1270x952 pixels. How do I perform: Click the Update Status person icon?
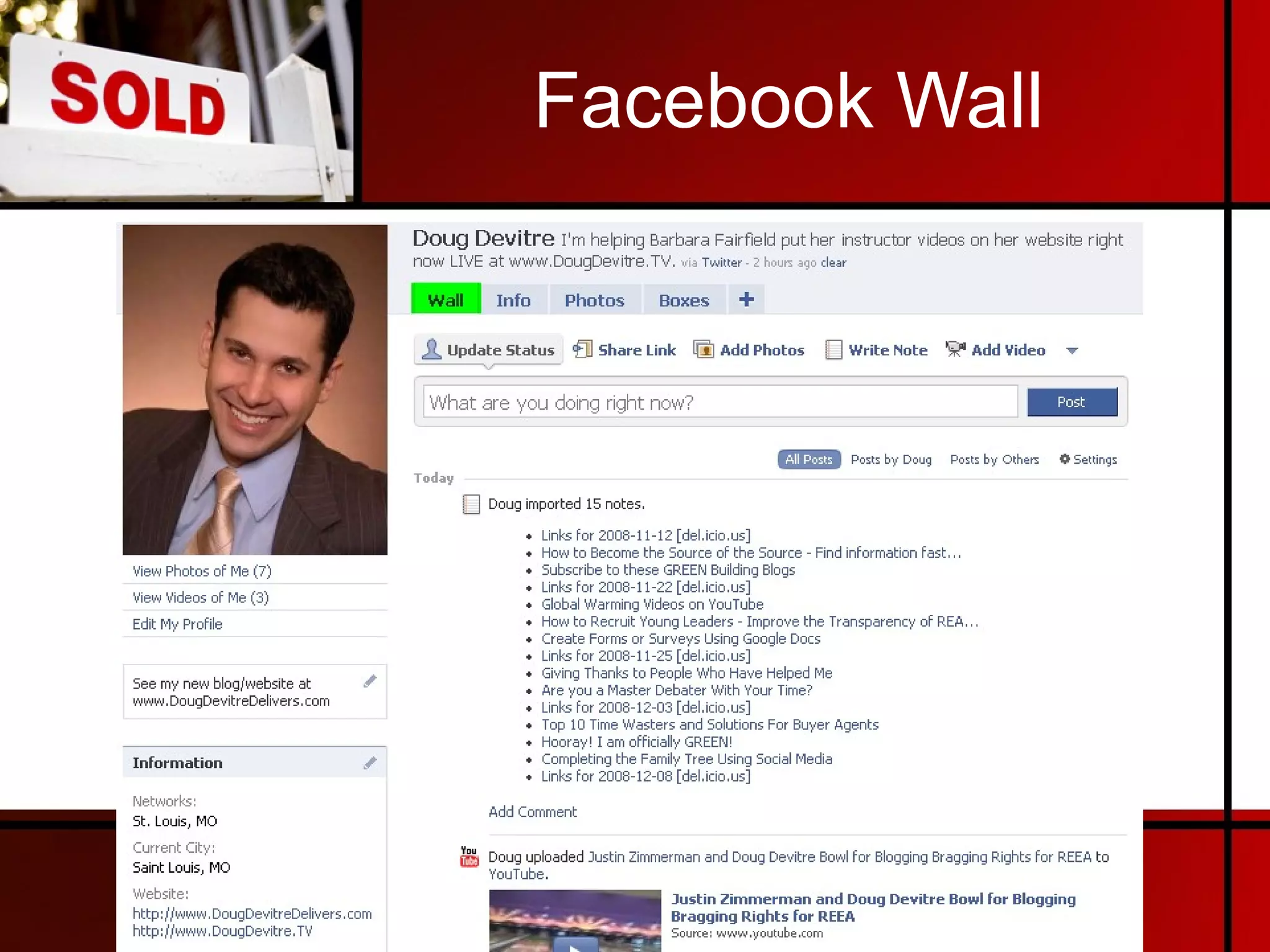[x=431, y=350]
